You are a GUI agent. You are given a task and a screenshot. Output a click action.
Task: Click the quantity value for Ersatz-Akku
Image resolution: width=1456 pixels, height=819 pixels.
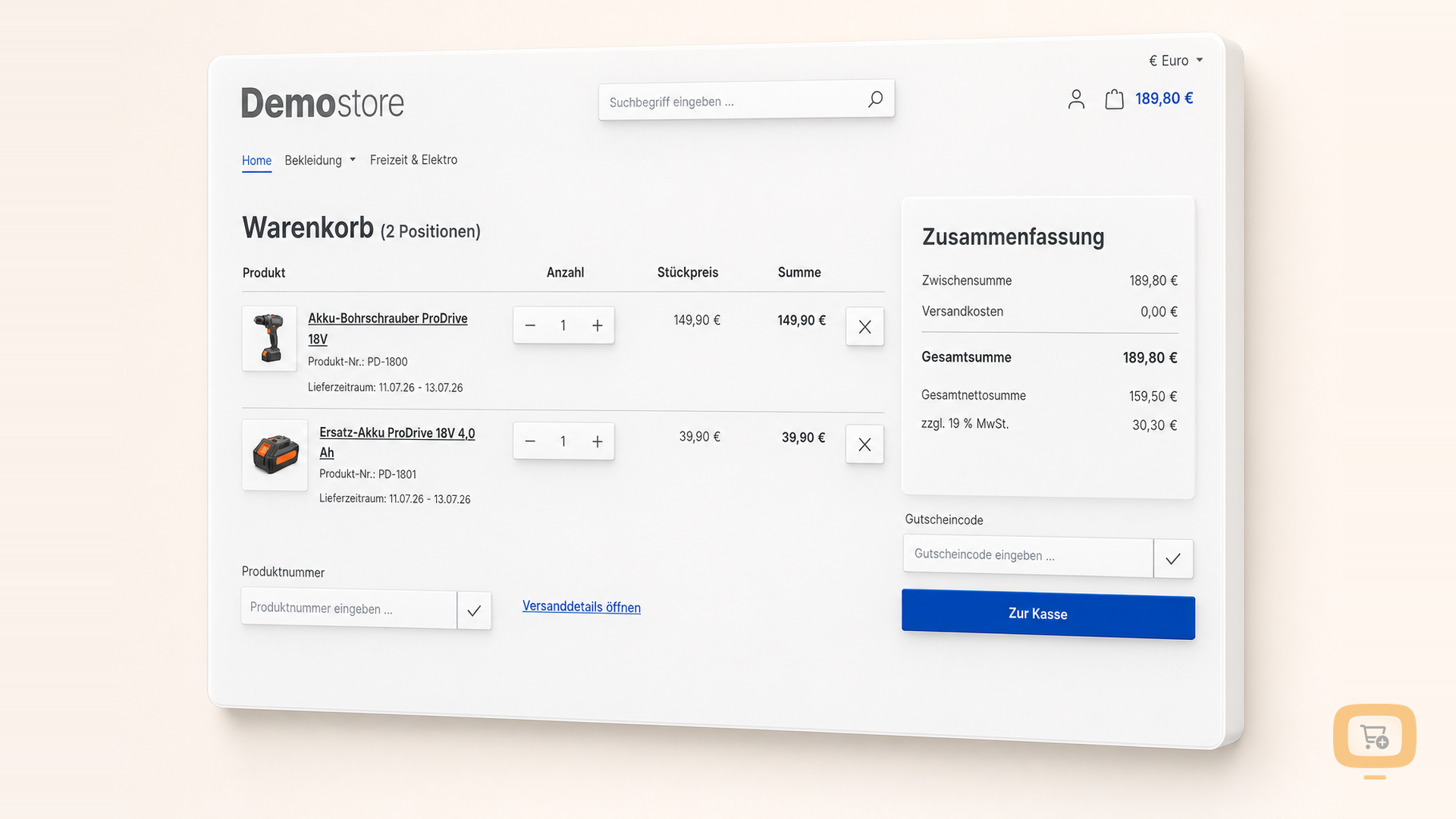[x=563, y=441]
